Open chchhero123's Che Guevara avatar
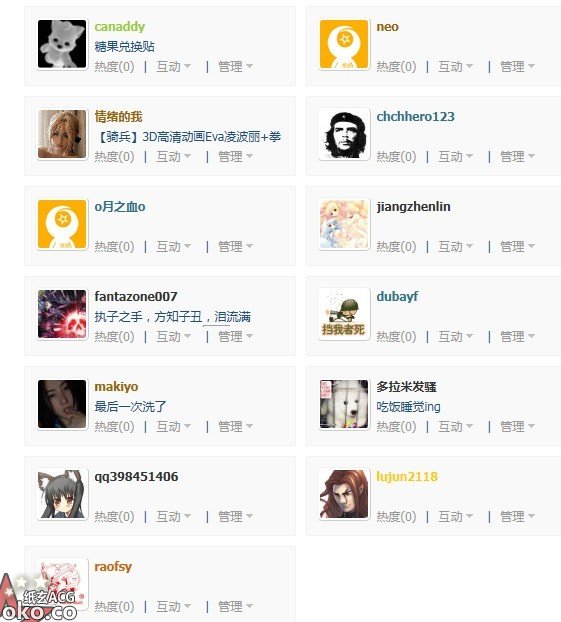The height and width of the screenshot is (622, 561). tap(344, 134)
